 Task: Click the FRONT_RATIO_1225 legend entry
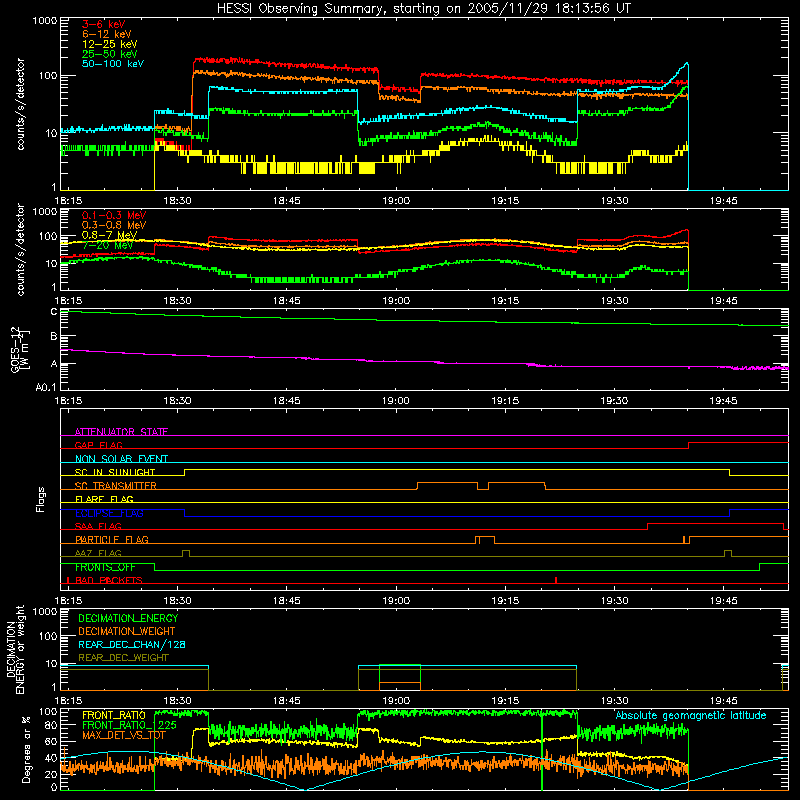129,725
